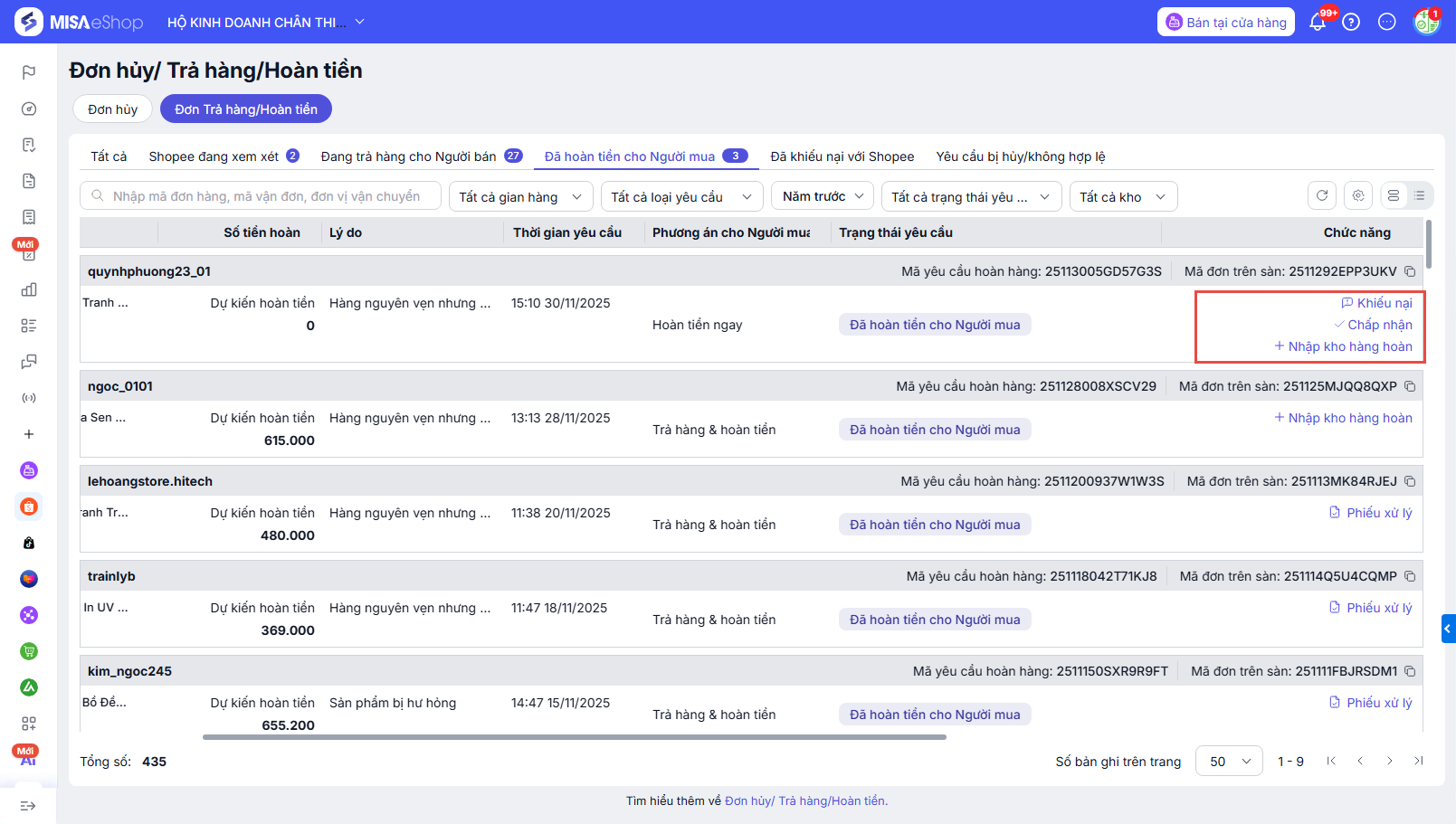Open the 'Năm trước' time period dropdown
This screenshot has width=1456, height=824.
[823, 196]
